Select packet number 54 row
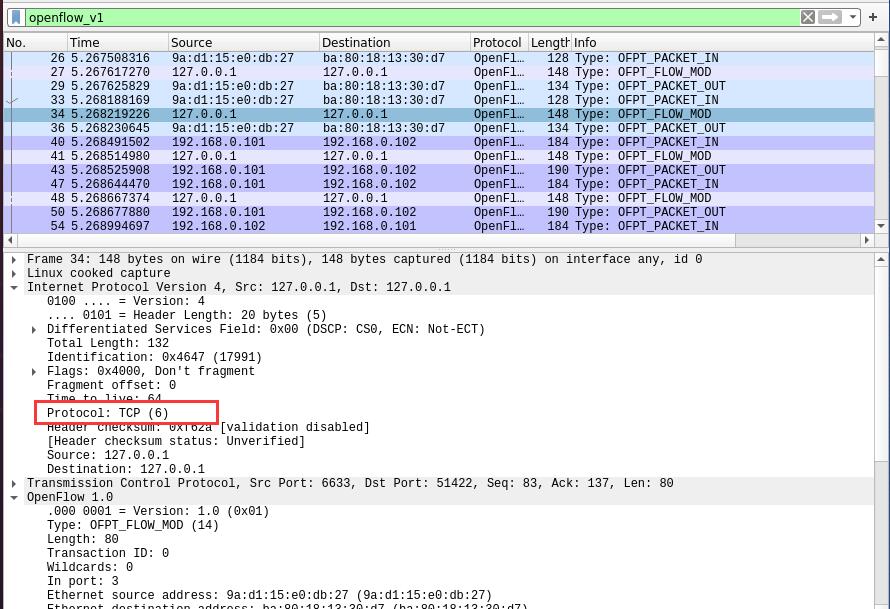This screenshot has height=609, width=890. [x=438, y=226]
